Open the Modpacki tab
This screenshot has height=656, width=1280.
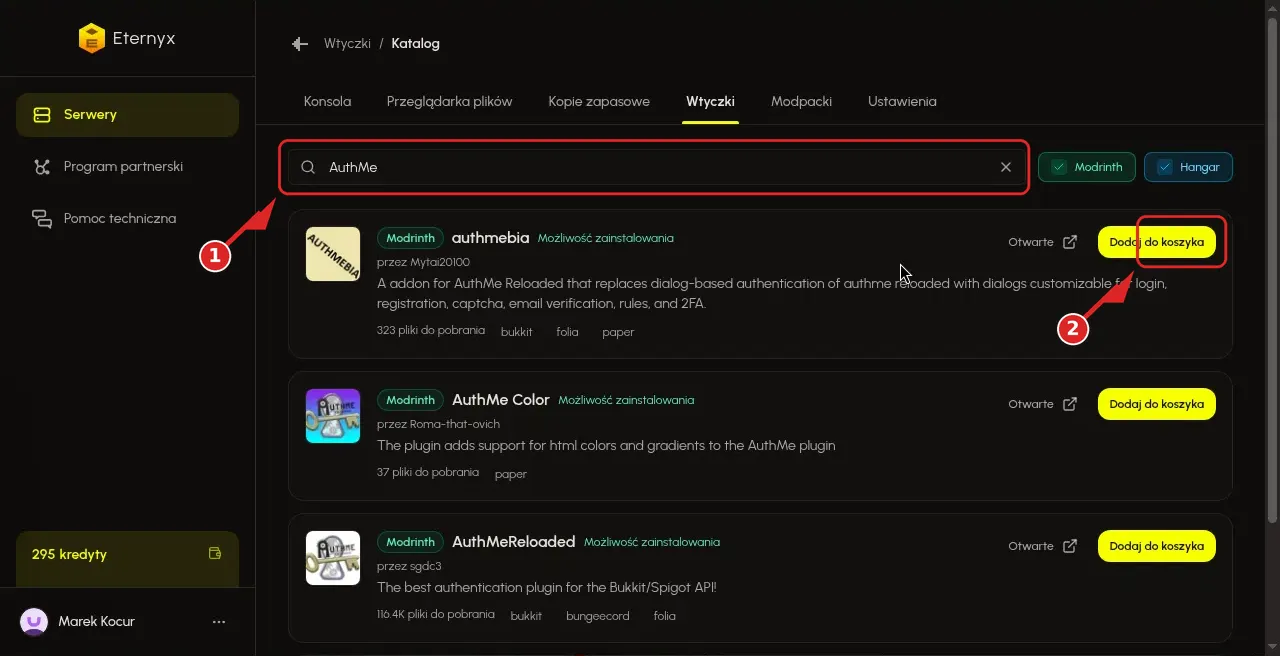pos(801,101)
